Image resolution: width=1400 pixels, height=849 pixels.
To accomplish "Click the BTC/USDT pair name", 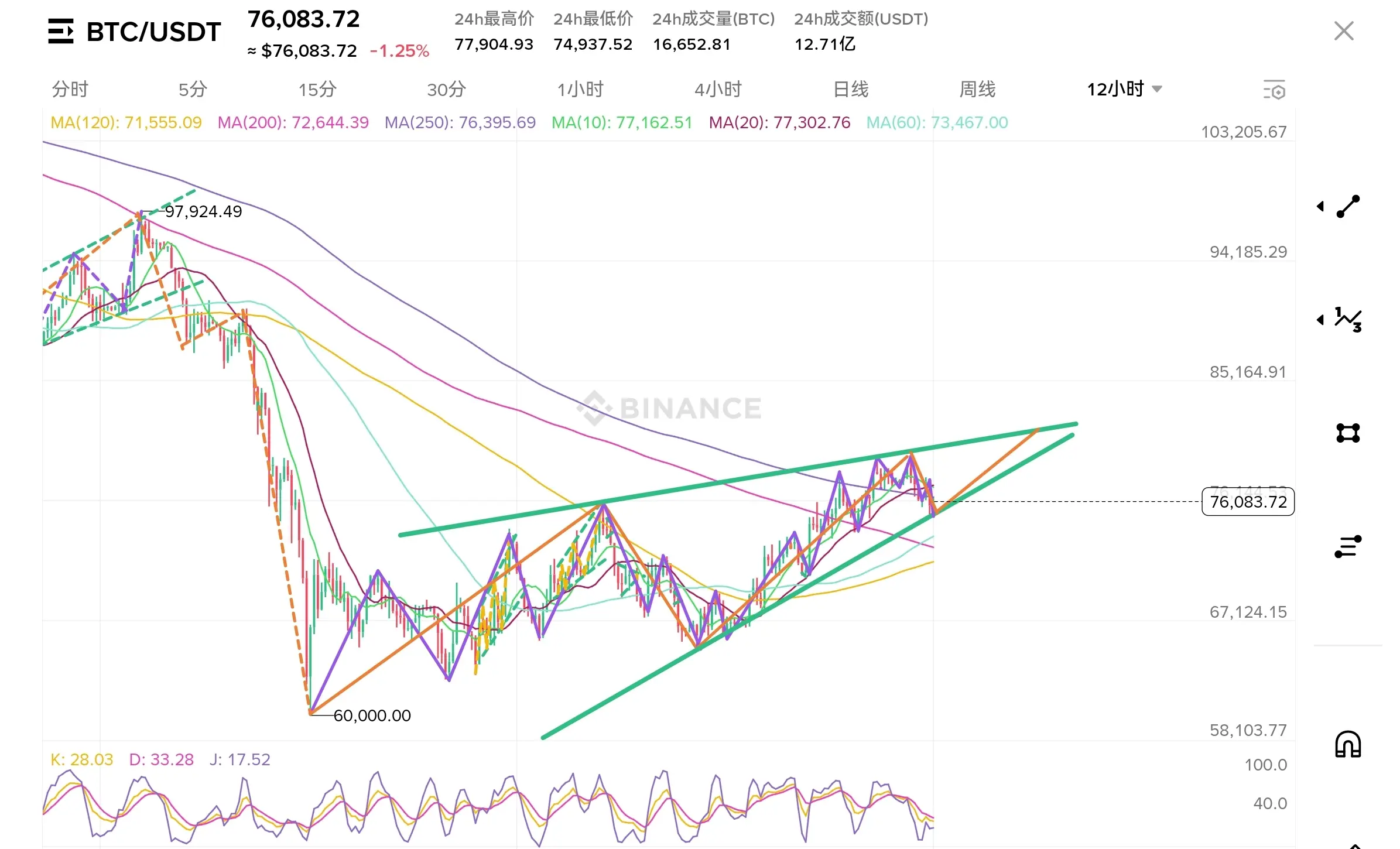I will (x=153, y=32).
